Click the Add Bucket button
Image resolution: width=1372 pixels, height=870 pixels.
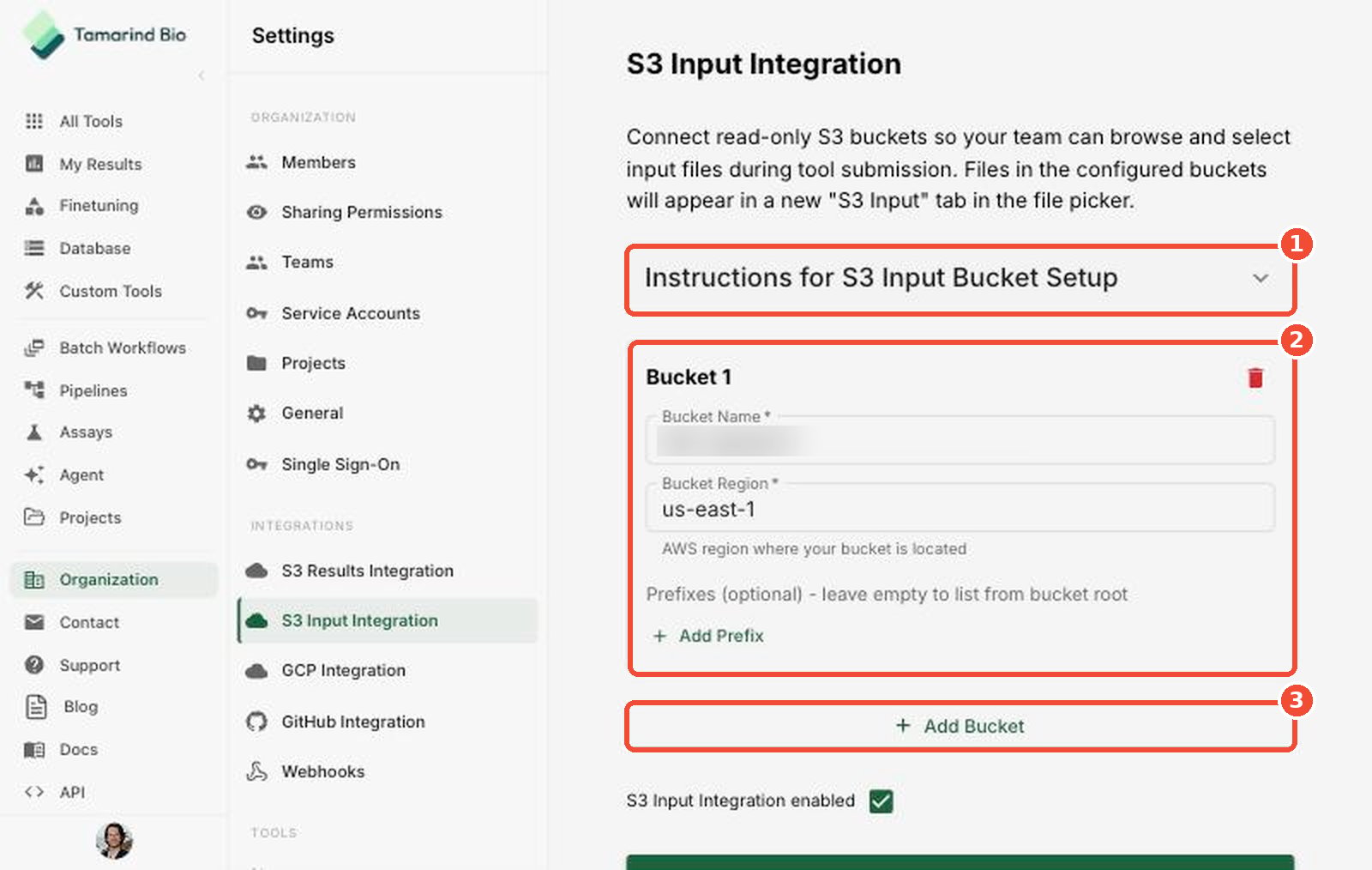(960, 727)
